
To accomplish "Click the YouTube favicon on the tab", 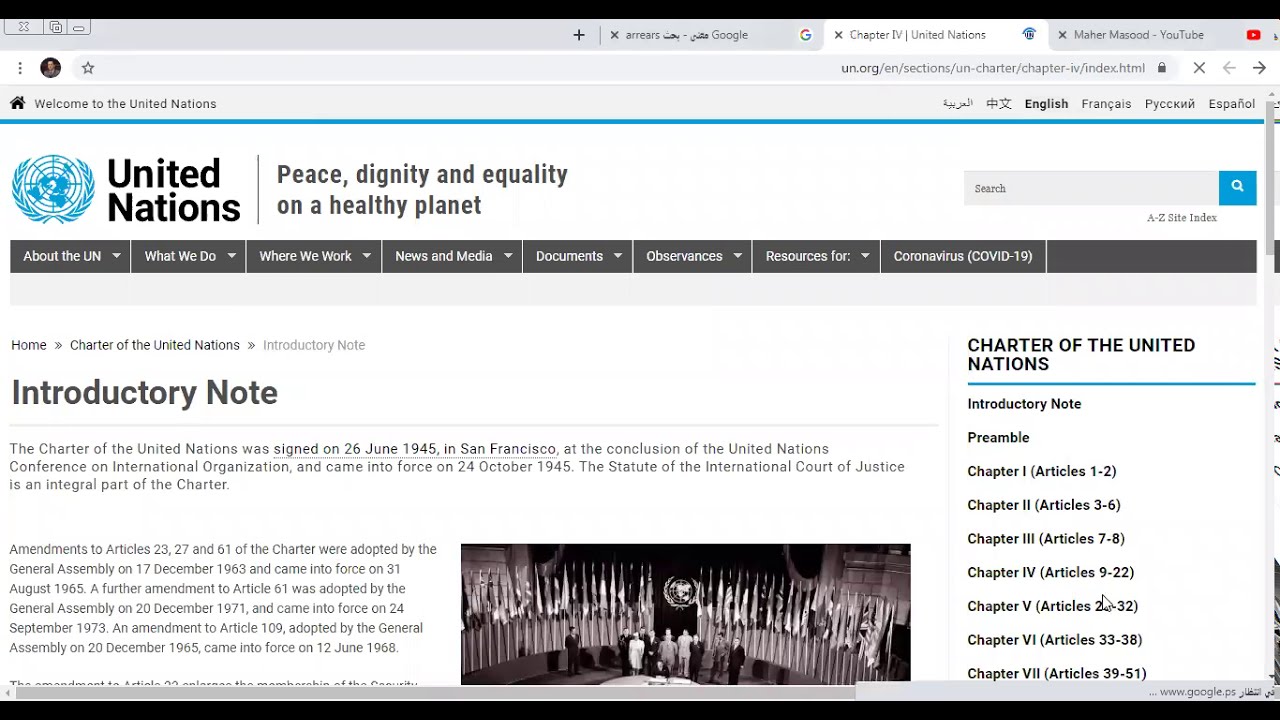I will click(x=1253, y=35).
